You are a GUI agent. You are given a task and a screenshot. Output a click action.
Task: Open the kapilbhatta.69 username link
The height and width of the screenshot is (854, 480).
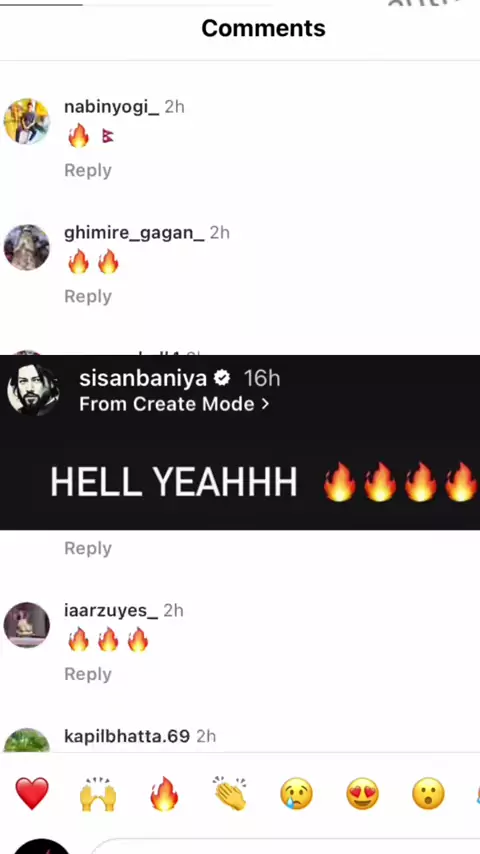tap(127, 736)
